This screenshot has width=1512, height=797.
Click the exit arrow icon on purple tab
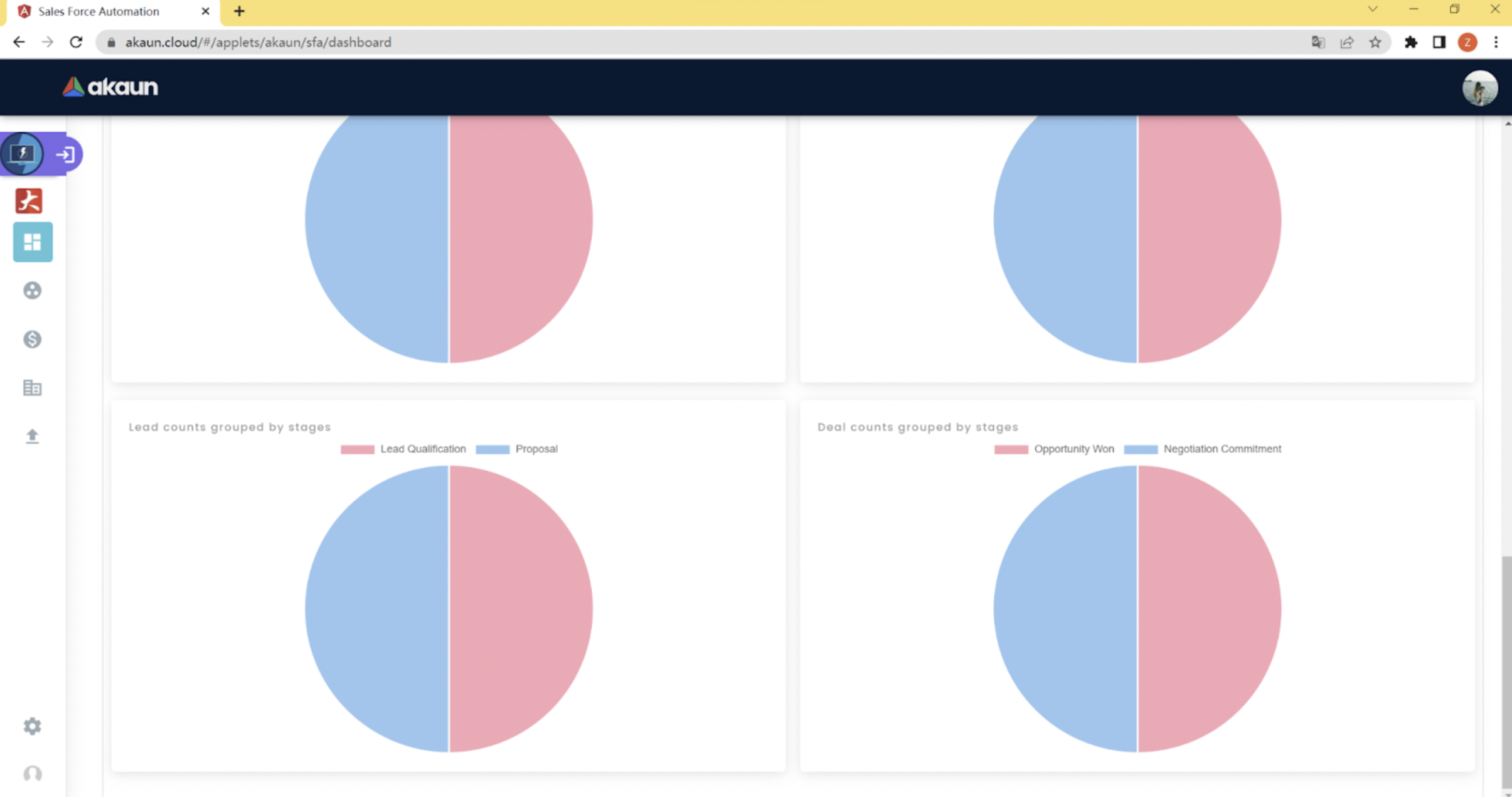point(66,154)
